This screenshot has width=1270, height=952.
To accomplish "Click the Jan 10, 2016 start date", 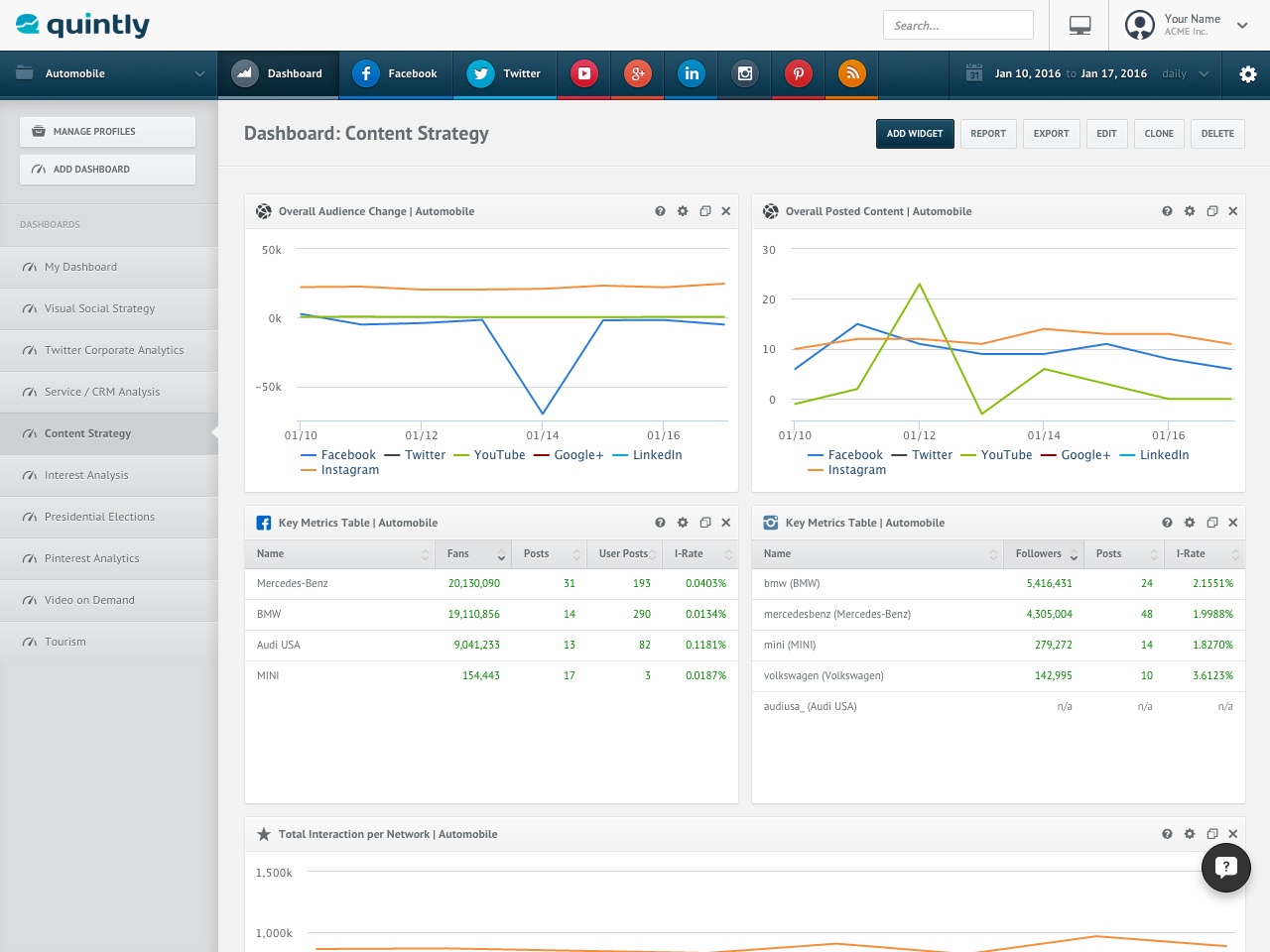I will (1028, 73).
